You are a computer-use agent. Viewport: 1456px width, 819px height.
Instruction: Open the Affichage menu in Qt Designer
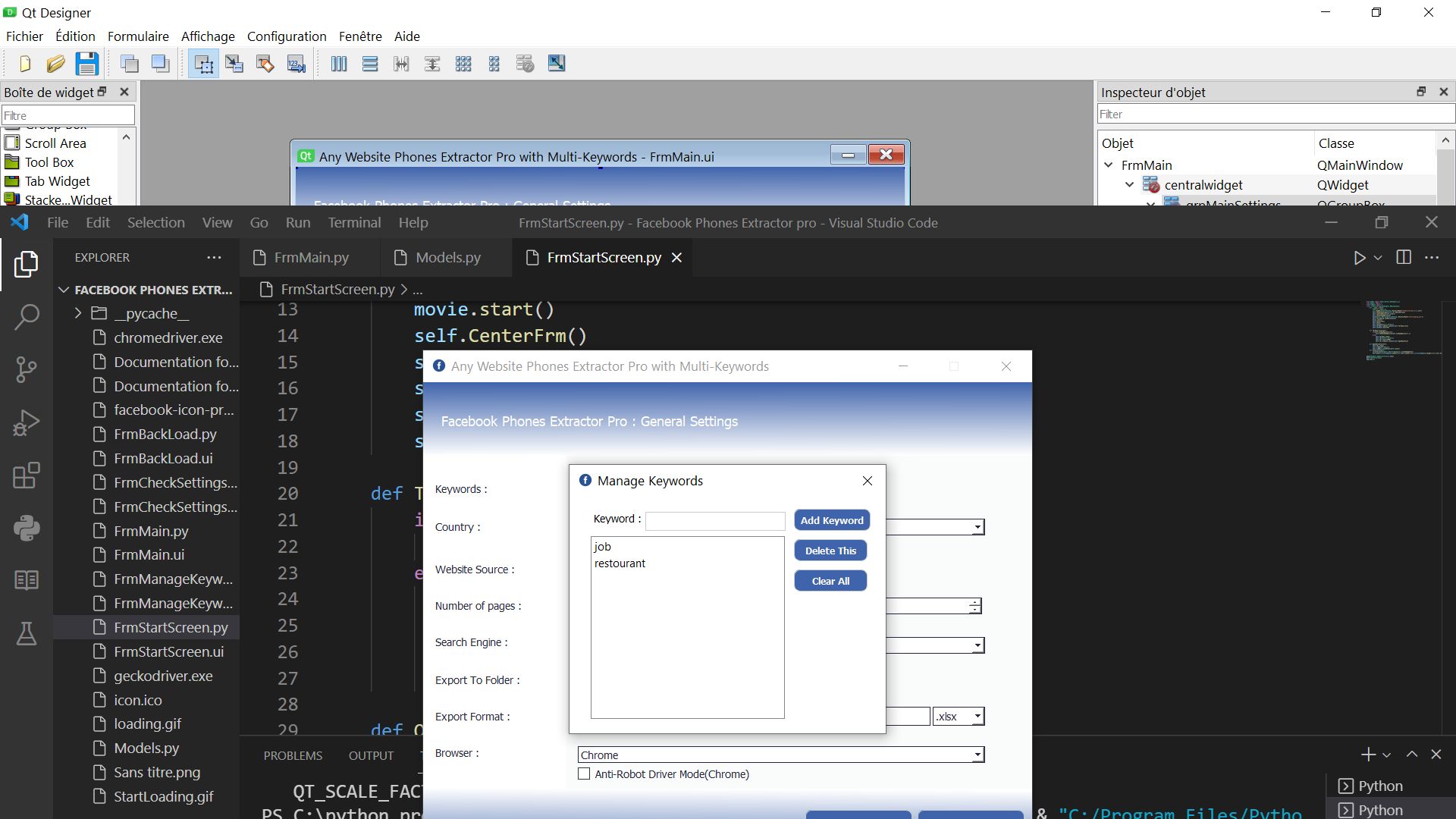(x=208, y=36)
